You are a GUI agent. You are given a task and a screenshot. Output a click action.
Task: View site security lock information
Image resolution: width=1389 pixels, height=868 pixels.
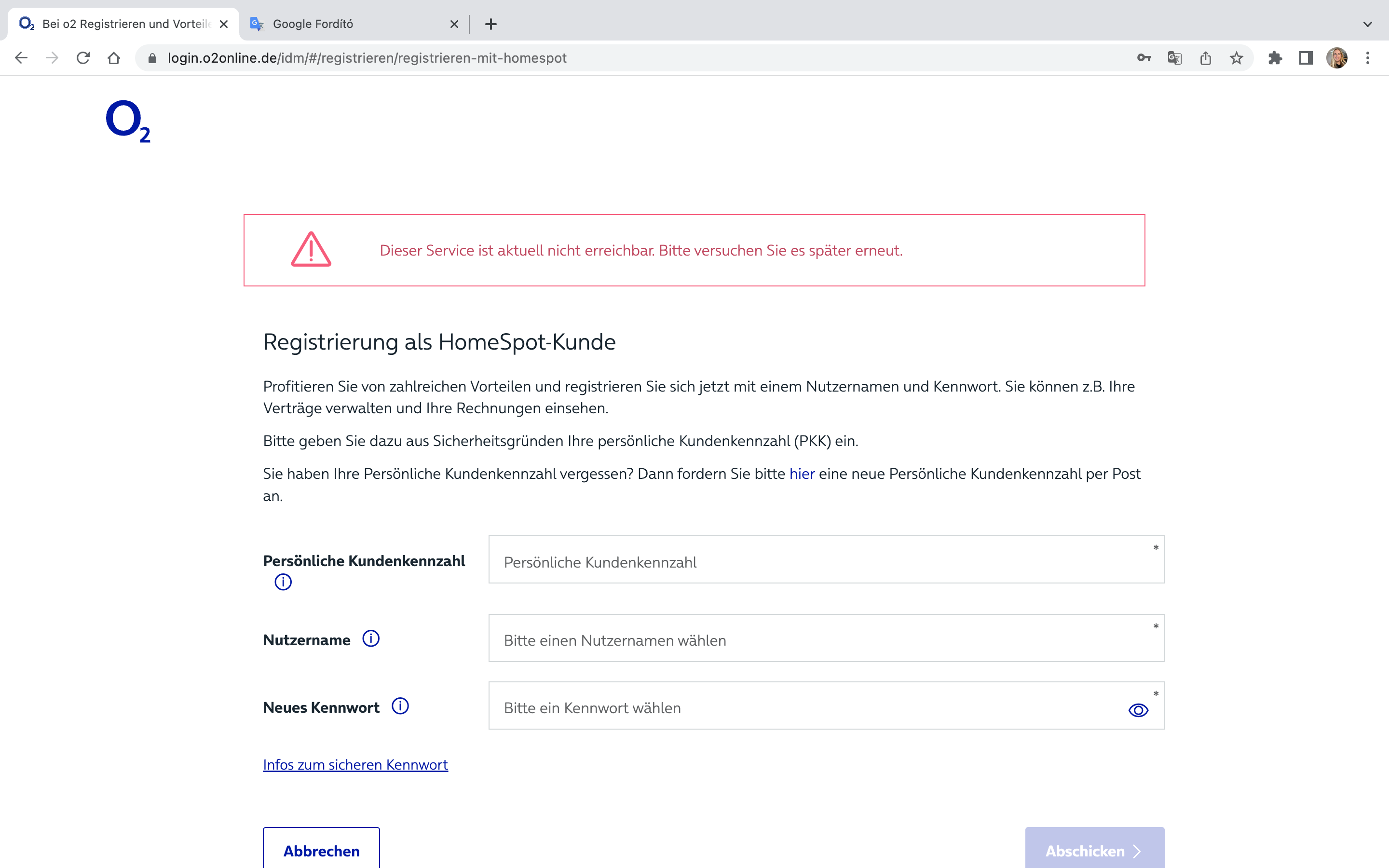152,58
